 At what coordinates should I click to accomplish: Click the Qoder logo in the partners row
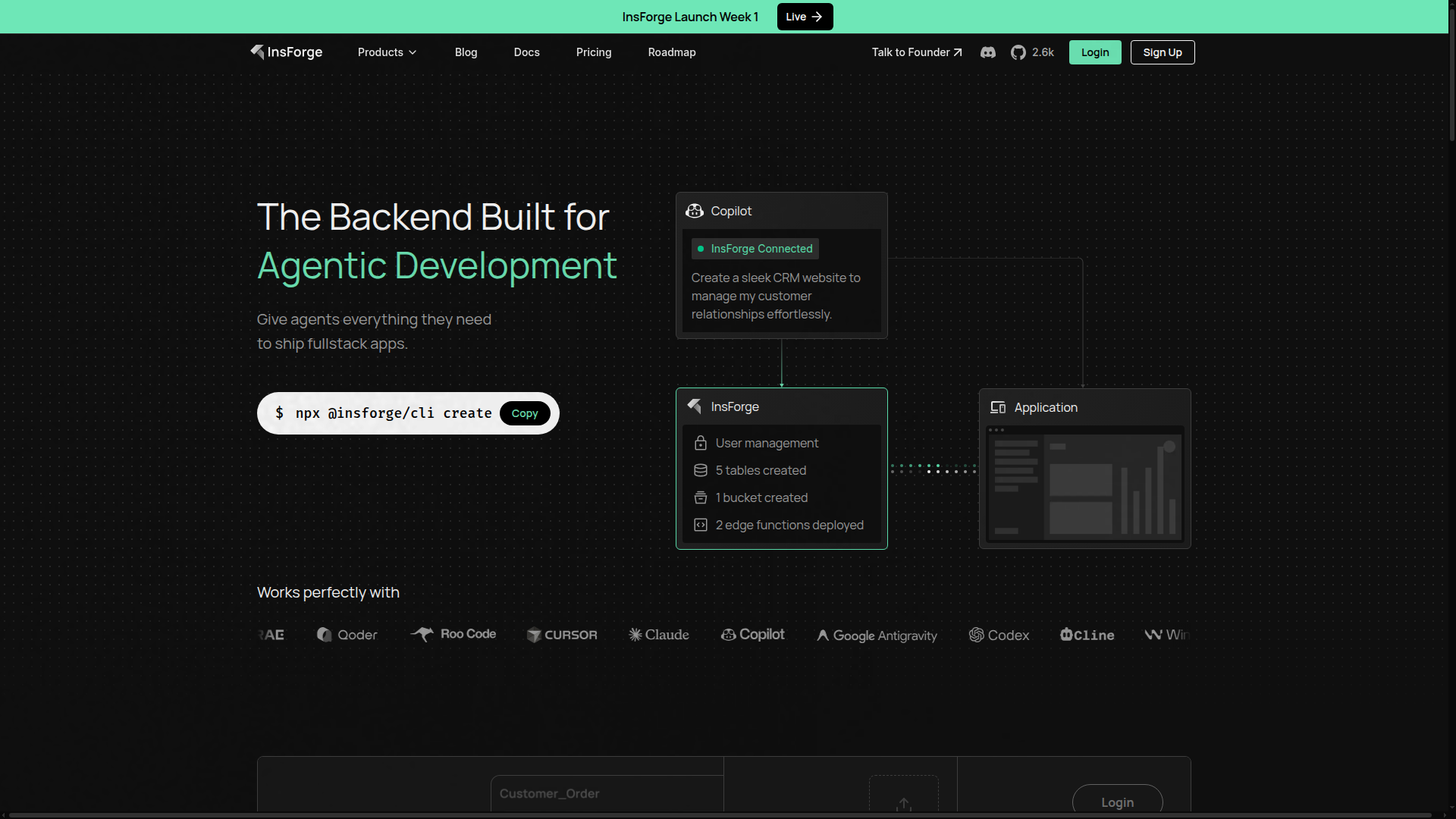point(346,635)
